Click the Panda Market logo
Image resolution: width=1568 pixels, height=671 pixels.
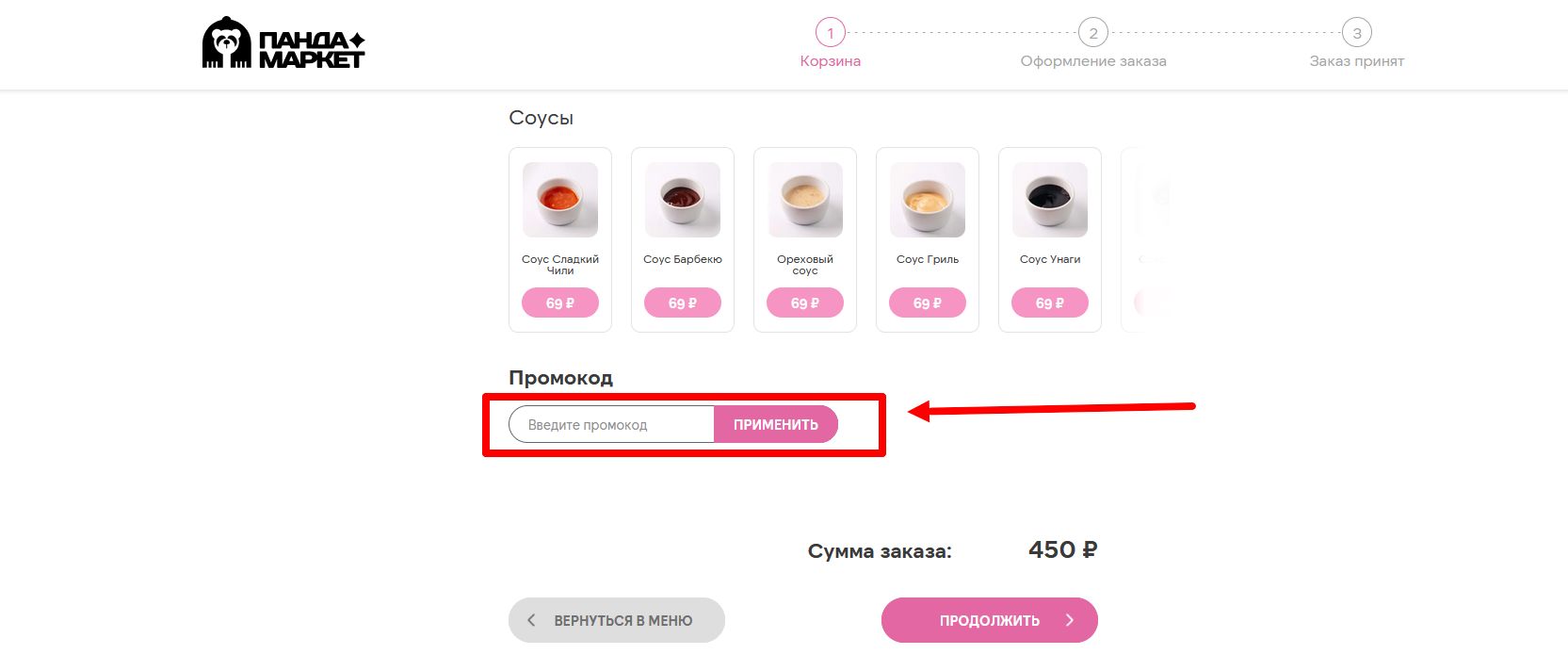(283, 43)
